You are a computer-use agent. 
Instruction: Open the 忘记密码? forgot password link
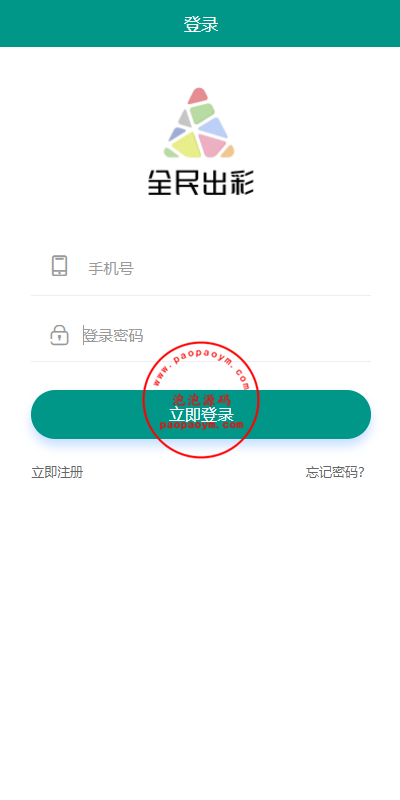coord(335,472)
